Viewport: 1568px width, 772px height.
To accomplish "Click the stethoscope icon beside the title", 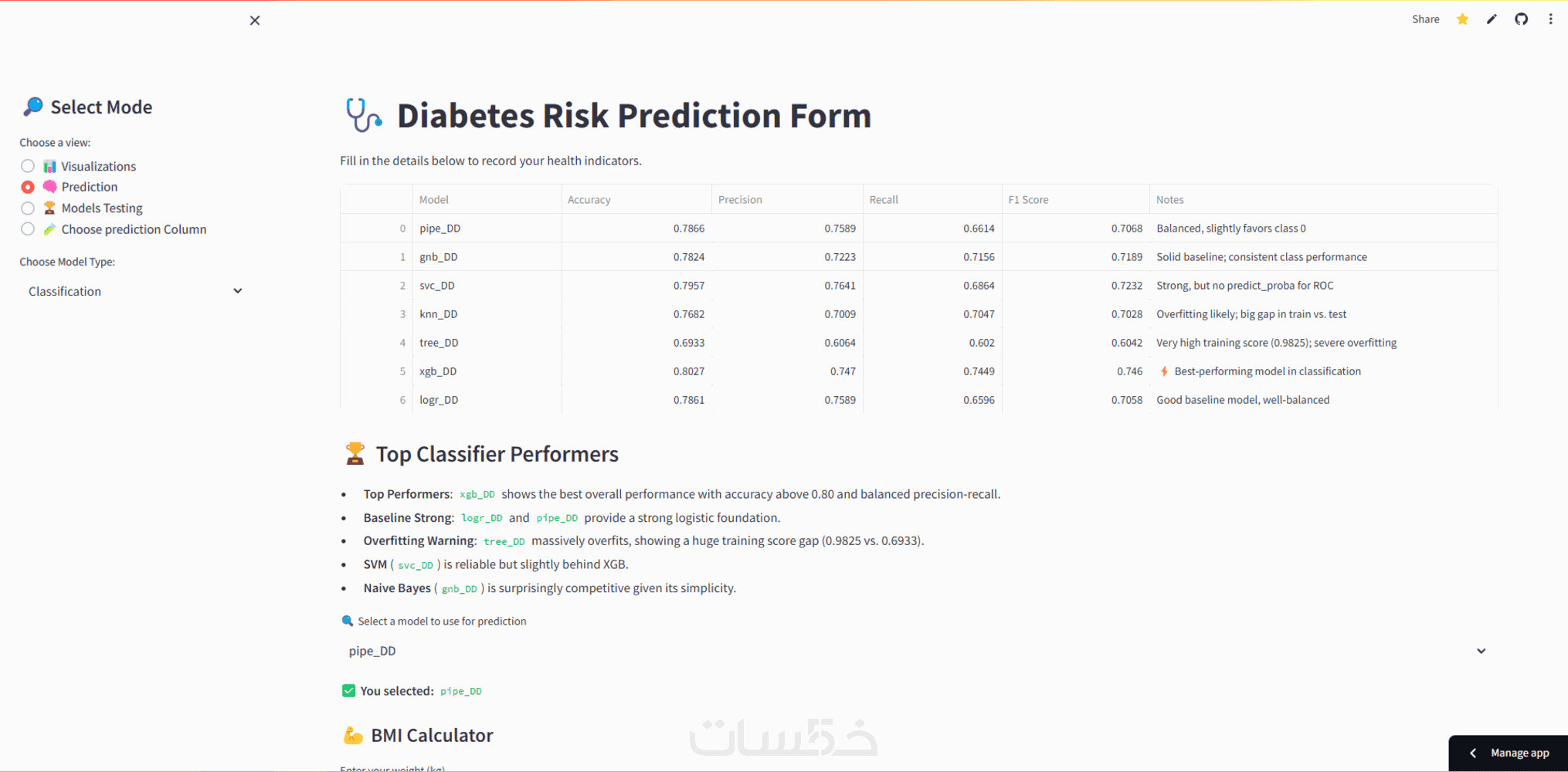I will click(x=363, y=116).
